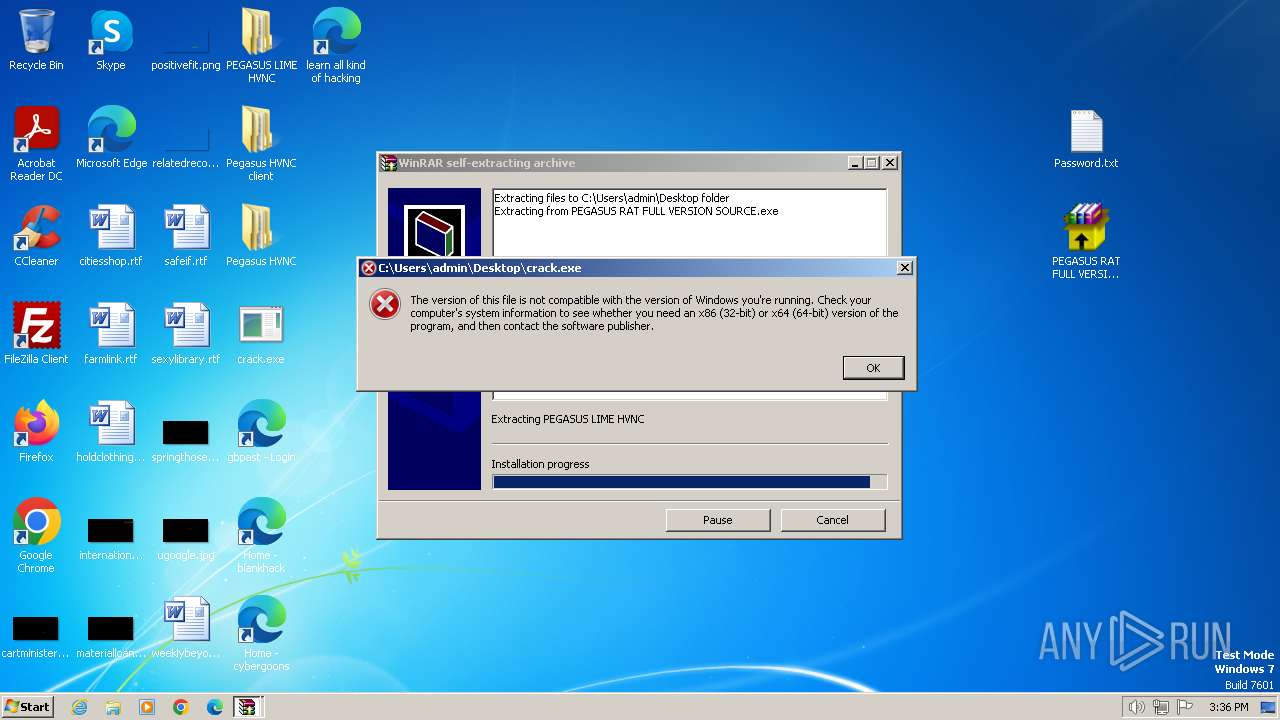The image size is (1280, 720).
Task: Select citiesshop.rtf document
Action: click(x=111, y=236)
